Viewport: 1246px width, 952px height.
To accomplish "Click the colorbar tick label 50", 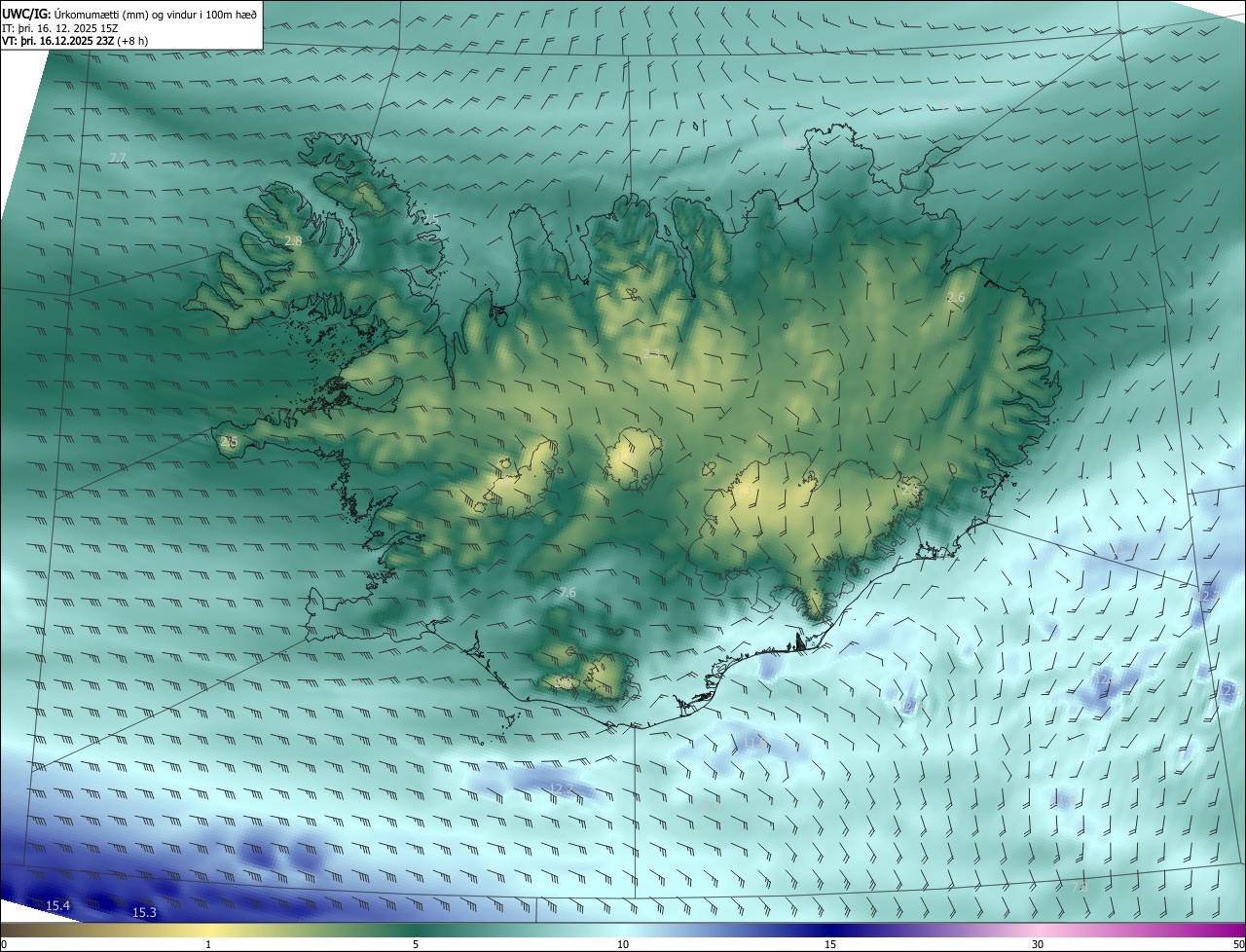I will pos(1238,944).
